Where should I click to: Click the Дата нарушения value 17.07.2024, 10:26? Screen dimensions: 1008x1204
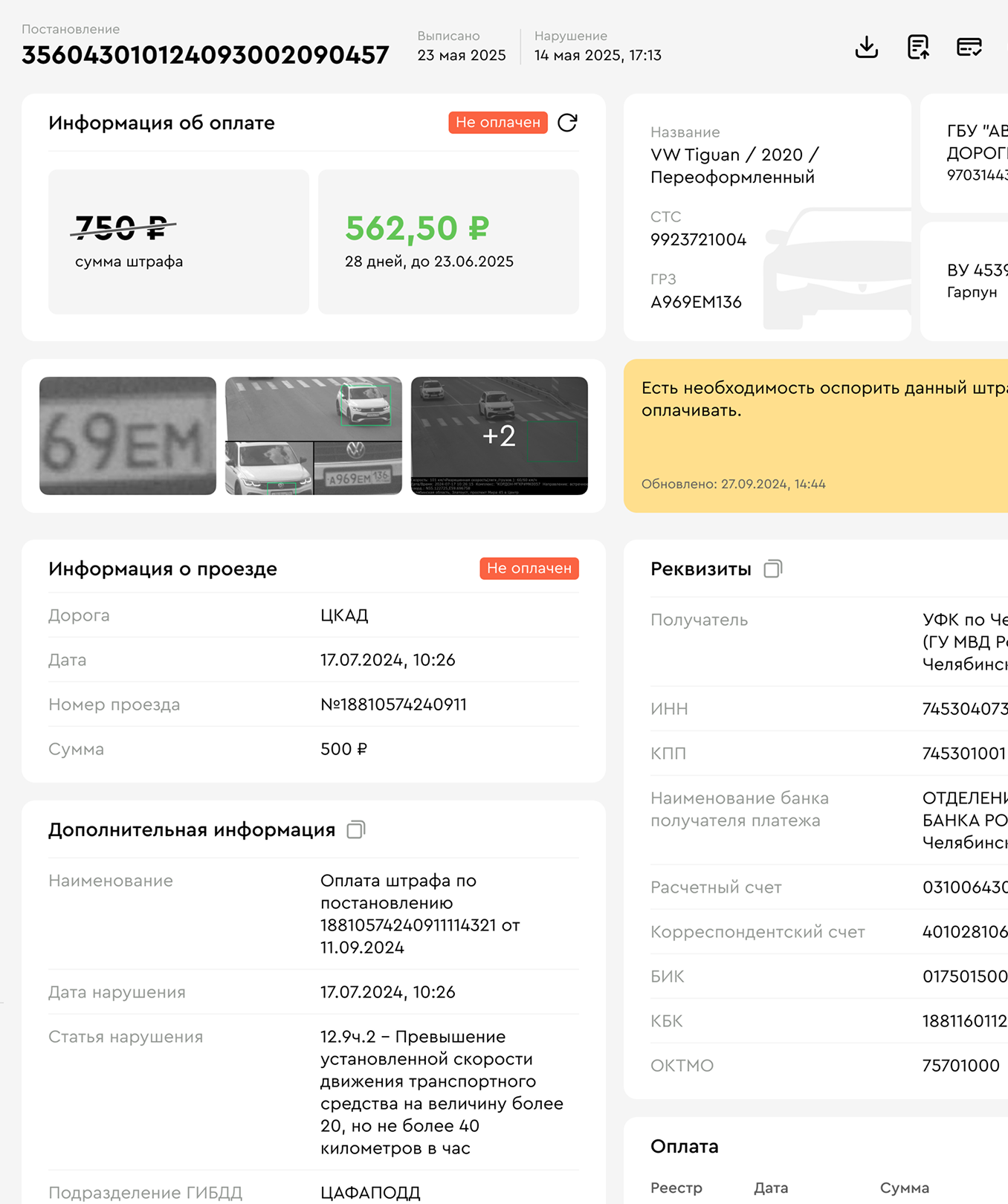(387, 992)
